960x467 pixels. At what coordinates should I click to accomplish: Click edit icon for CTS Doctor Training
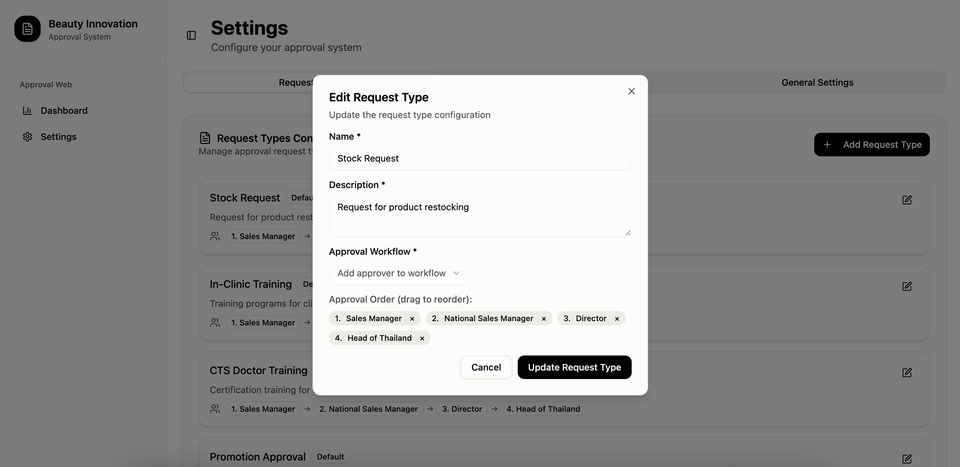pos(906,373)
